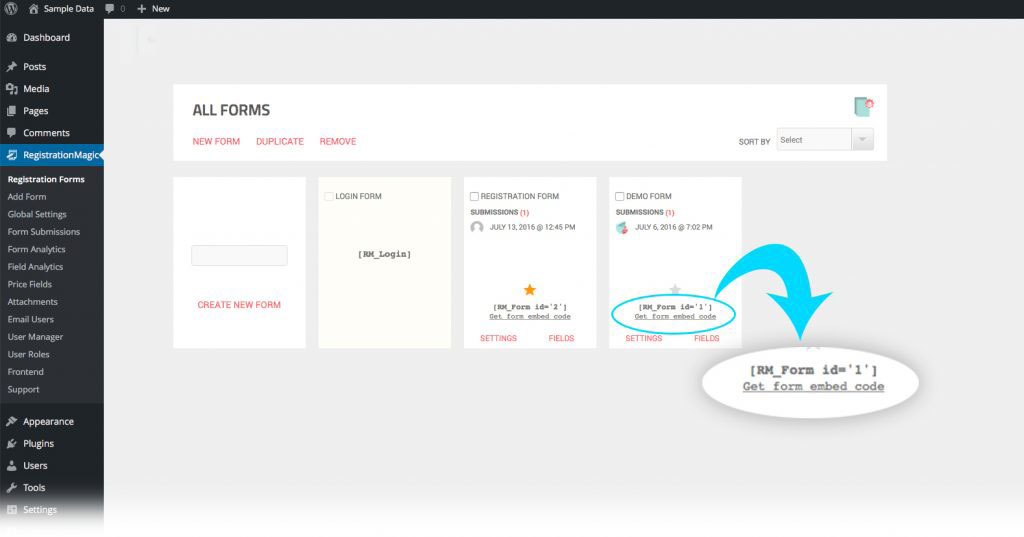Expand the RegistrationMagic sidebar menu
Image resolution: width=1024 pixels, height=537 pixels.
(58, 155)
